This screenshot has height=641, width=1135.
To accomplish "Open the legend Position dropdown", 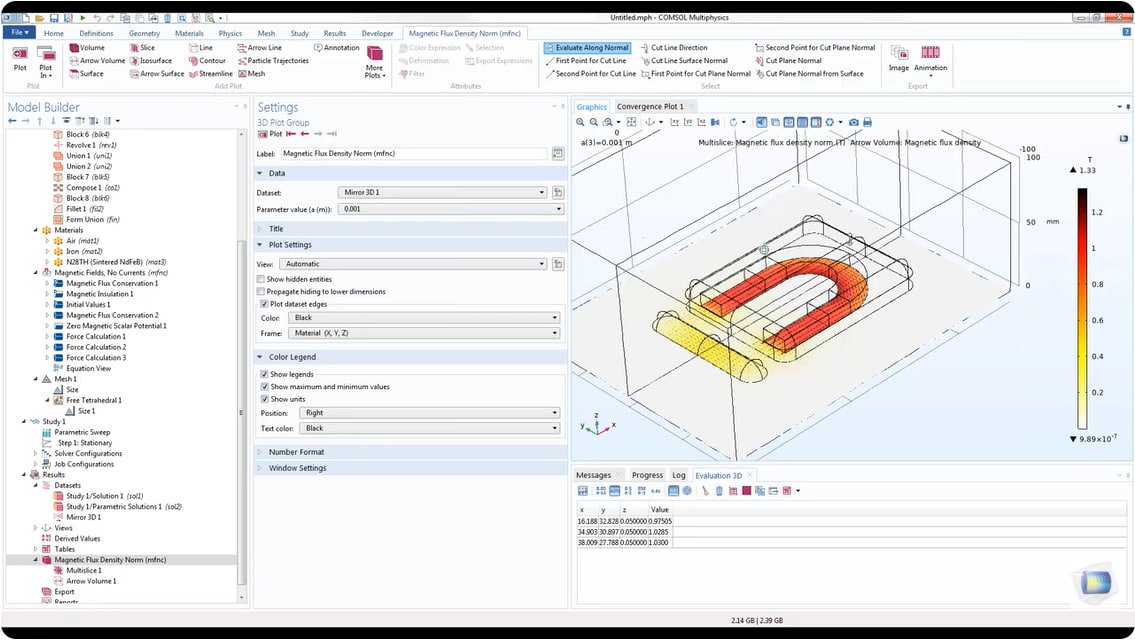I will click(430, 413).
